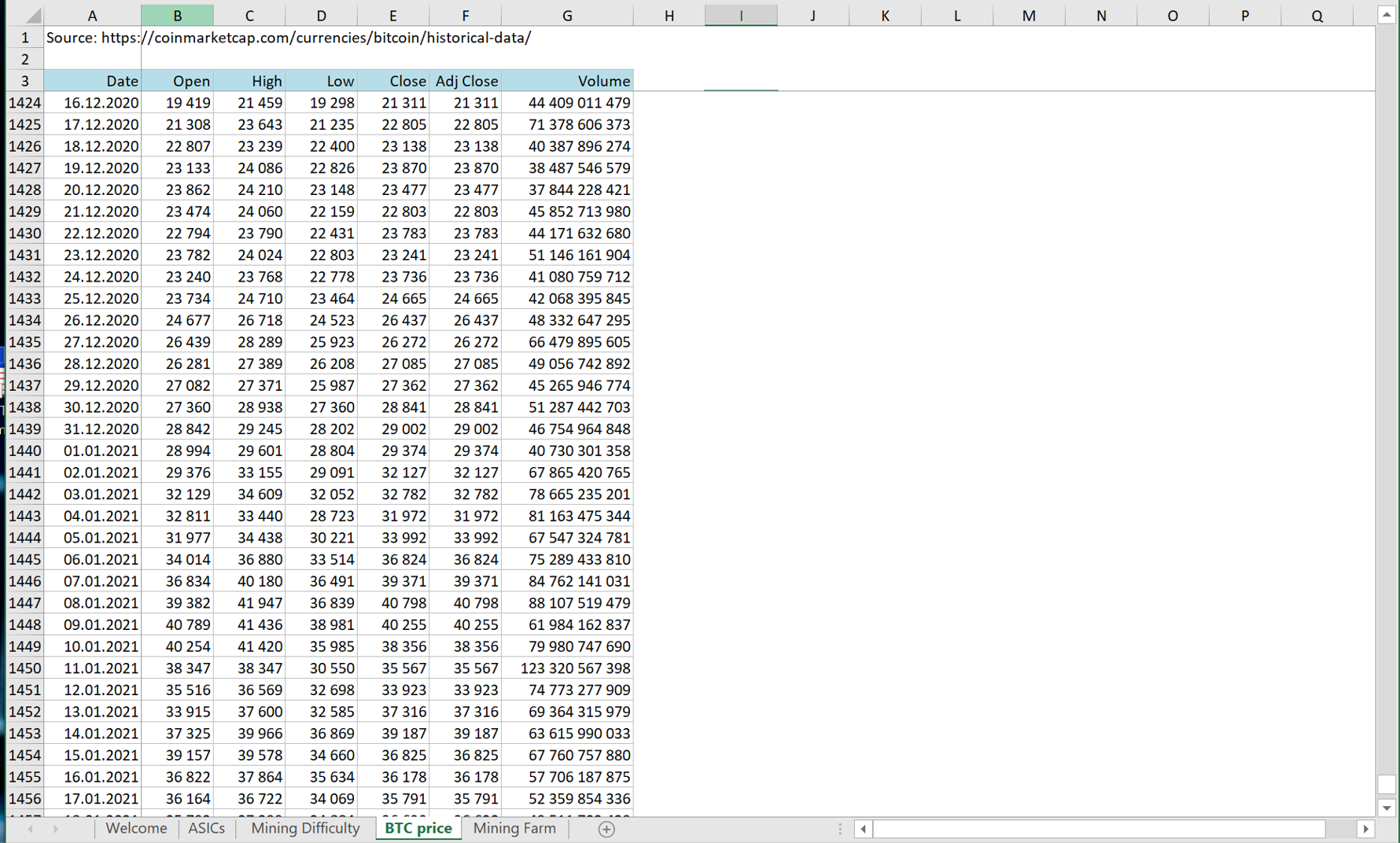Click the previous sheet navigation arrow
This screenshot has width=1400, height=843.
[30, 829]
